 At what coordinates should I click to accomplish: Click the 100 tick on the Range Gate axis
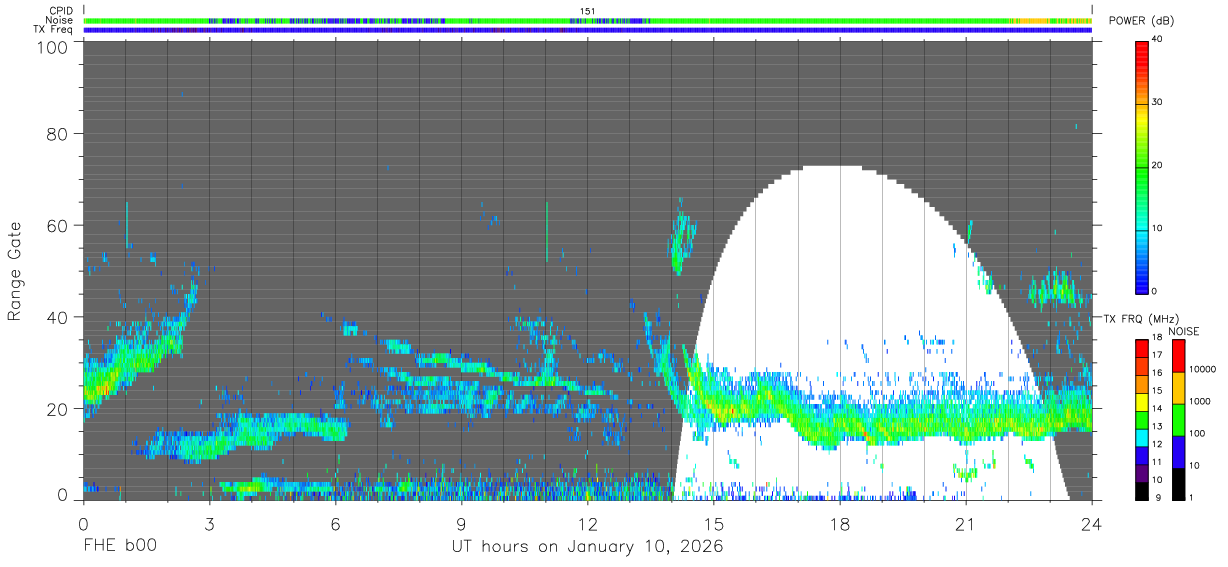[54, 46]
